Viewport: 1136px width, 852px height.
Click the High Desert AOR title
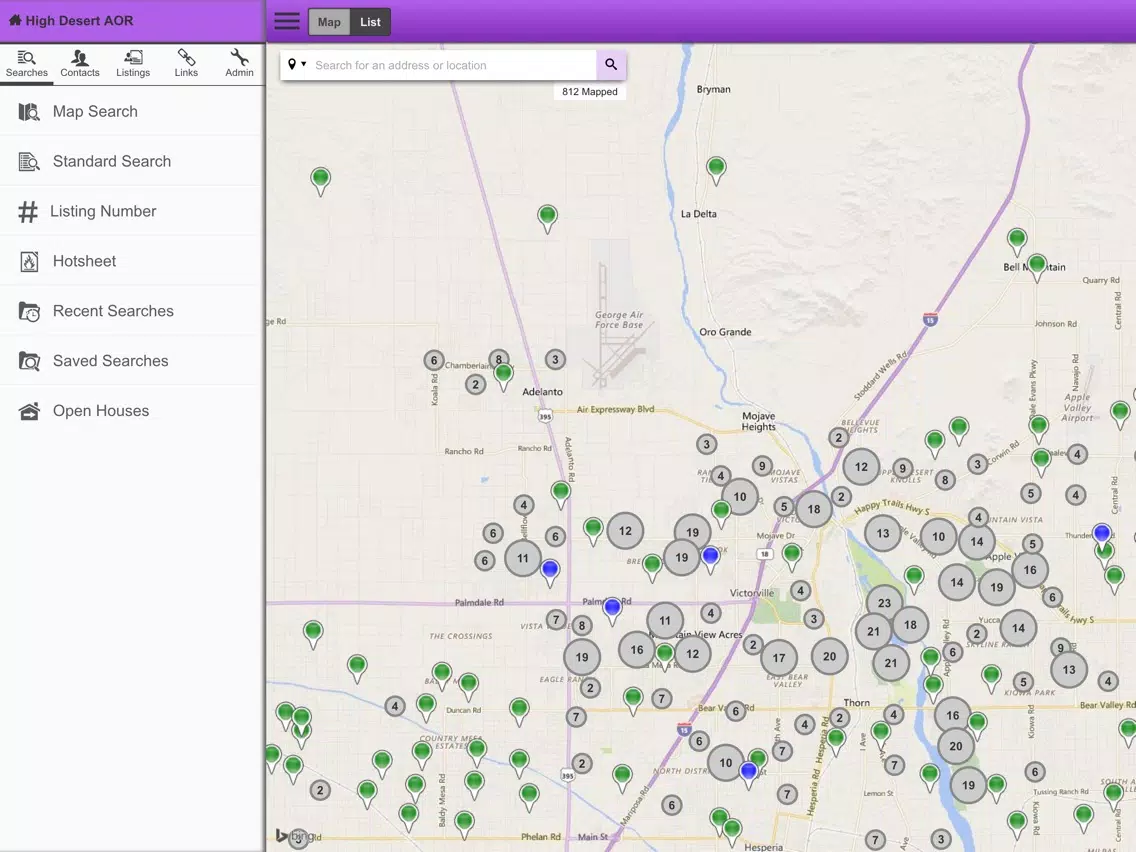[80, 20]
